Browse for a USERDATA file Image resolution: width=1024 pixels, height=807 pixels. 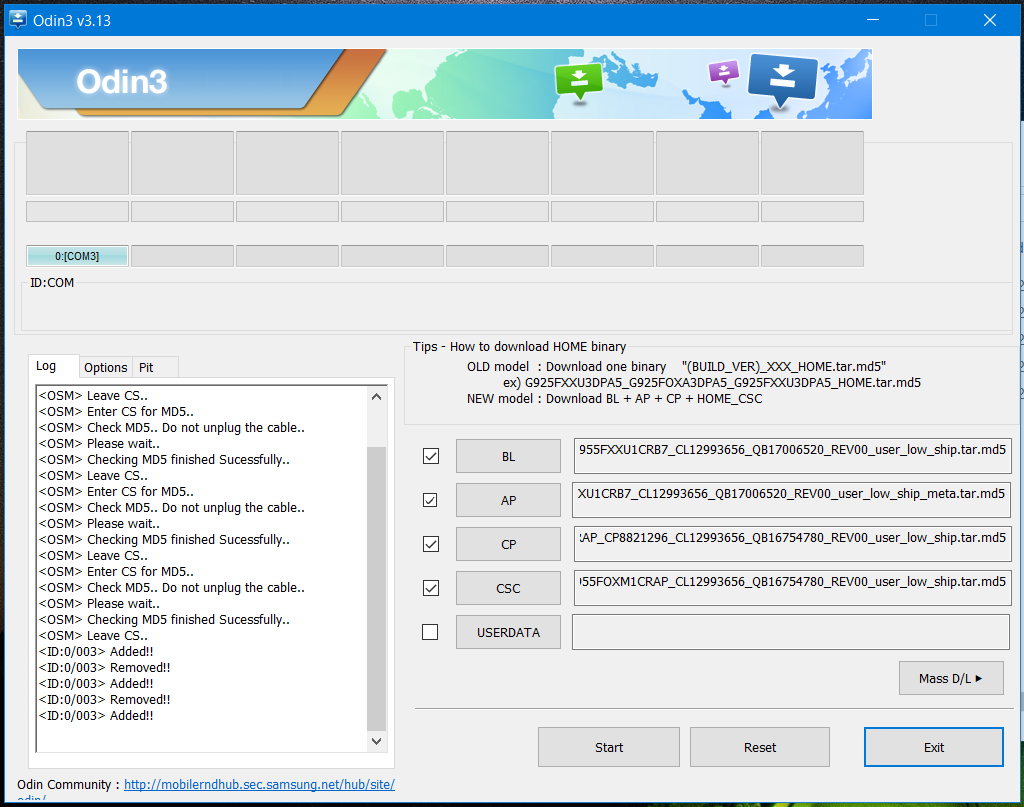pyautogui.click(x=508, y=632)
